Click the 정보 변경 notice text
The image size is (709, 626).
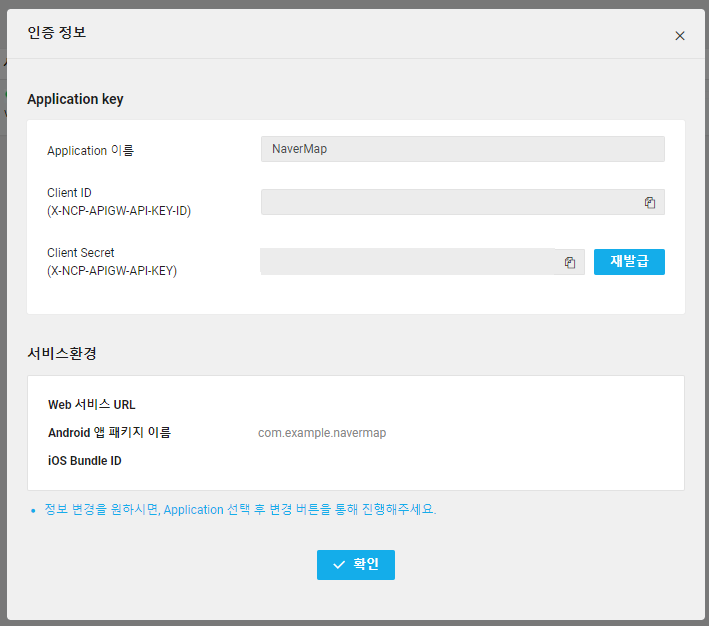coord(240,509)
